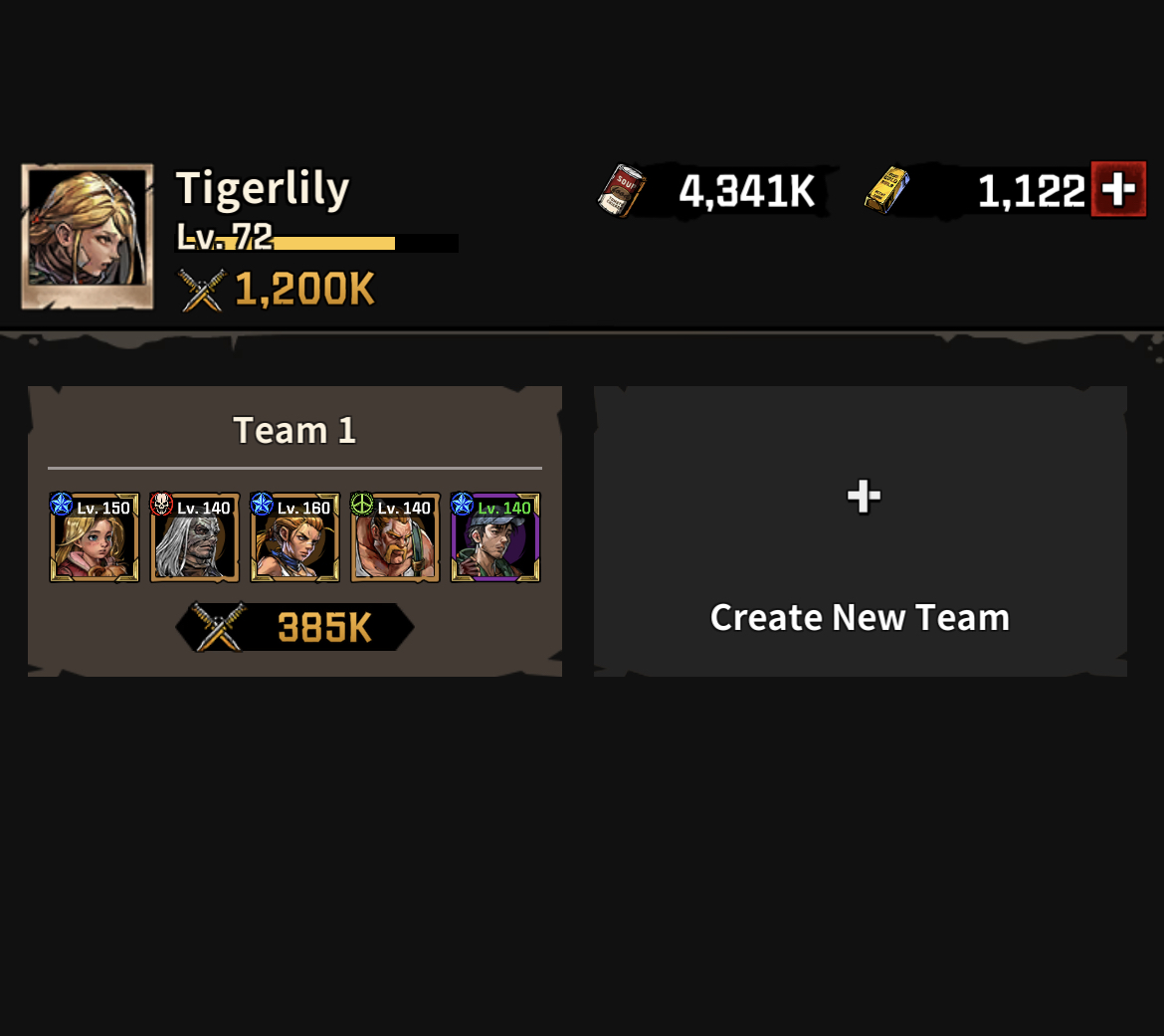This screenshot has width=1164, height=1036.
Task: Select the white-haired zombie hero Lv. 140
Action: point(194,537)
